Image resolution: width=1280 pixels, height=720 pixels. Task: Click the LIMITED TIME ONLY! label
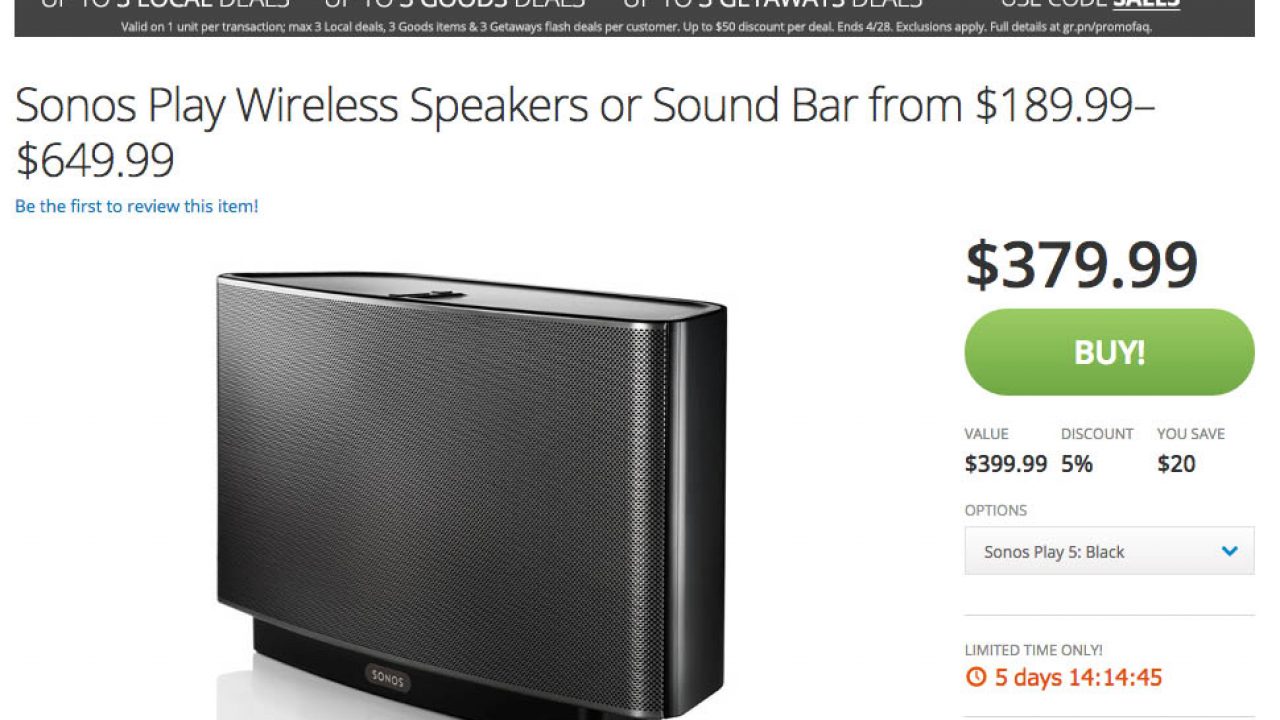pyautogui.click(x=1033, y=650)
